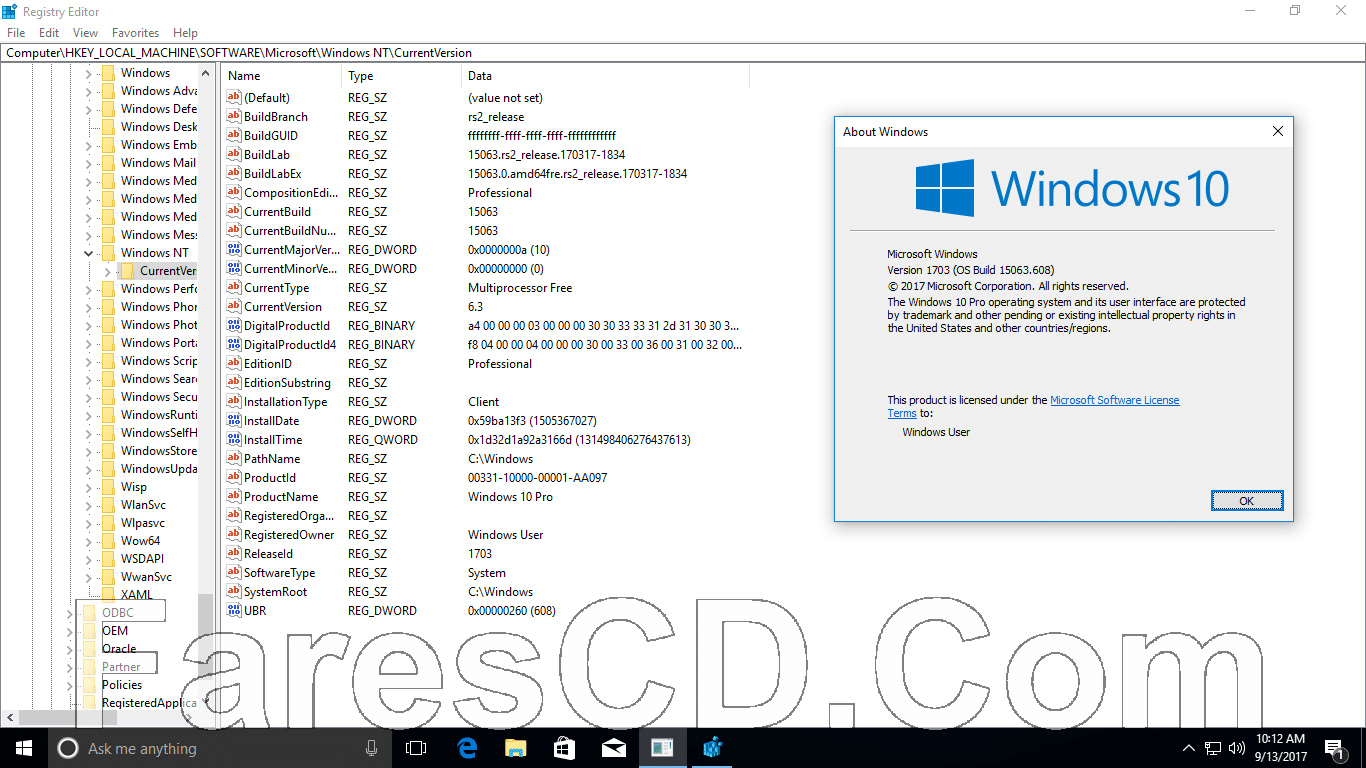Expand the WlanSvc key
The image size is (1366, 768).
(x=88, y=505)
